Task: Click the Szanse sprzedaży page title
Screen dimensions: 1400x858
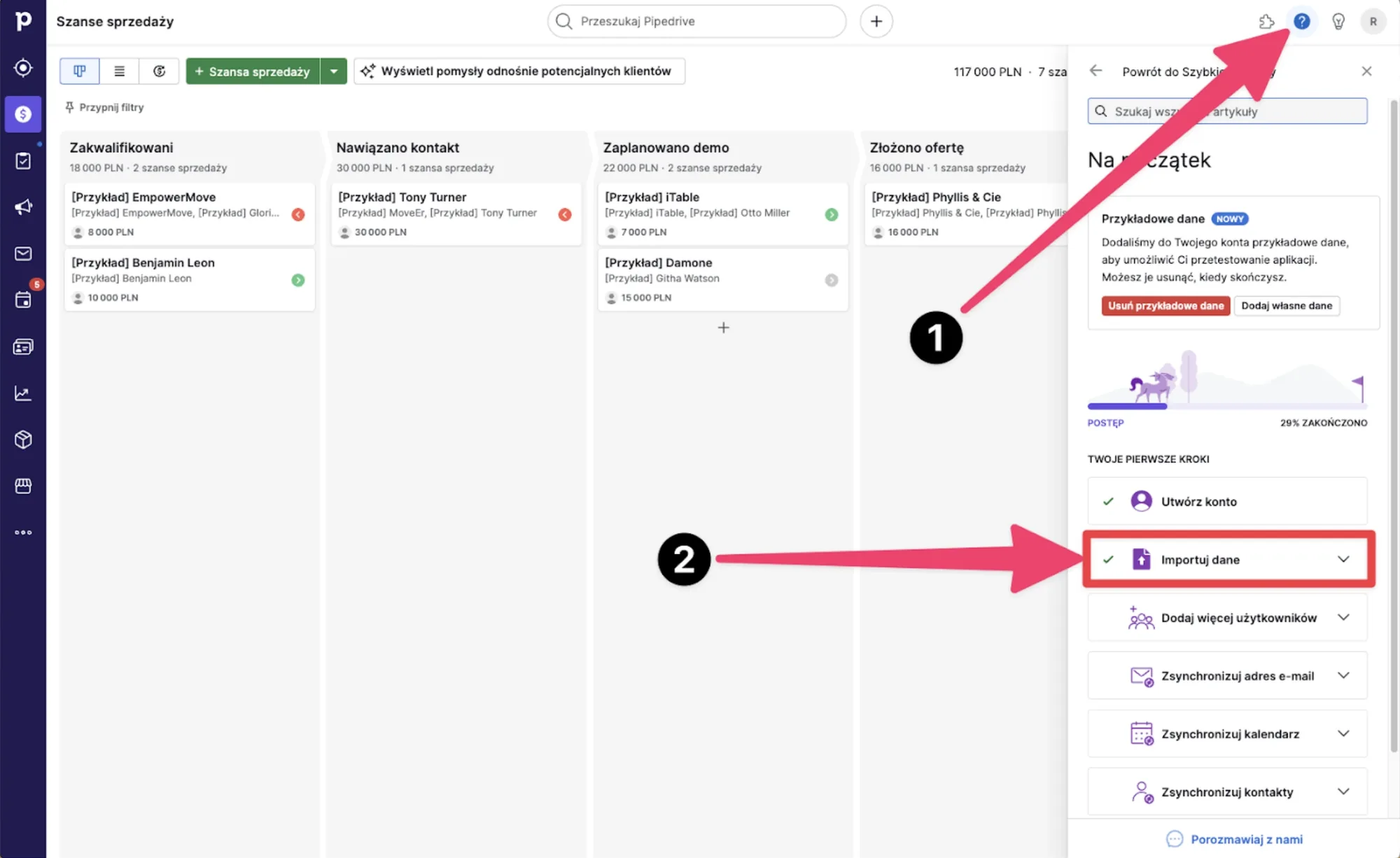Action: [x=115, y=22]
